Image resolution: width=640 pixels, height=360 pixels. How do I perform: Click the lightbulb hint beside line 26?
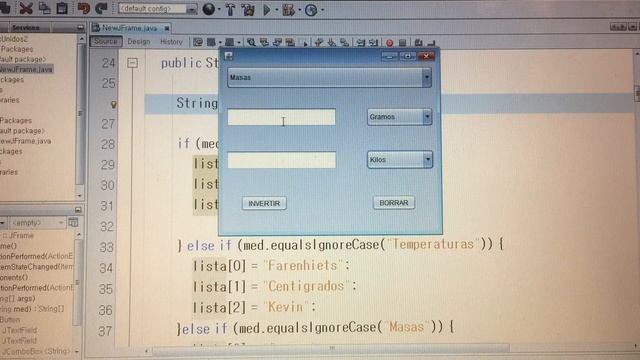(113, 104)
